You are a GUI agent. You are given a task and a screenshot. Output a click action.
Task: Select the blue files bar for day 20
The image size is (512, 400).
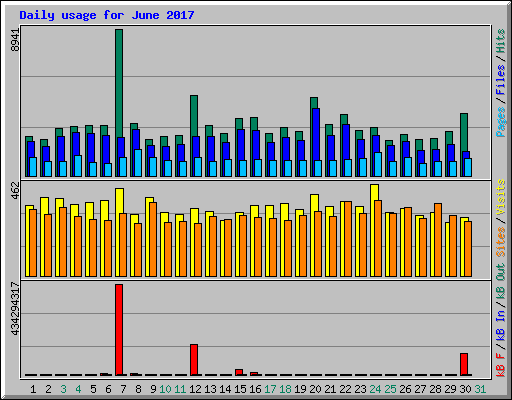[x=316, y=134]
